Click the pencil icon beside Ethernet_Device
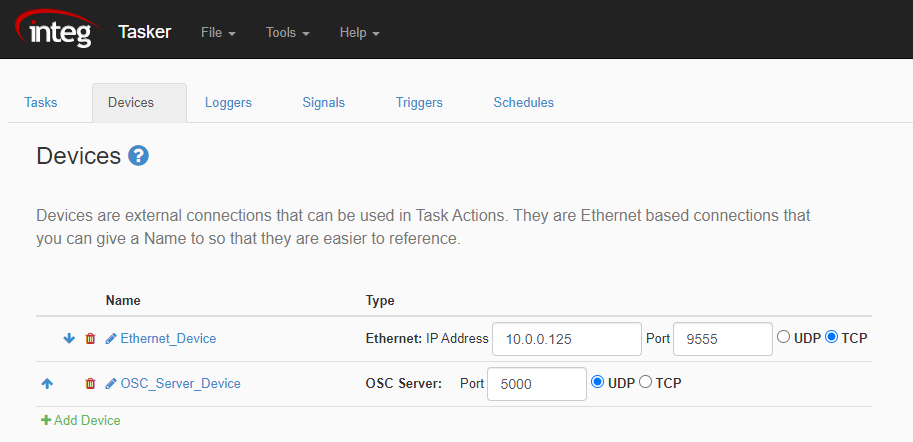913x442 pixels. [x=111, y=338]
